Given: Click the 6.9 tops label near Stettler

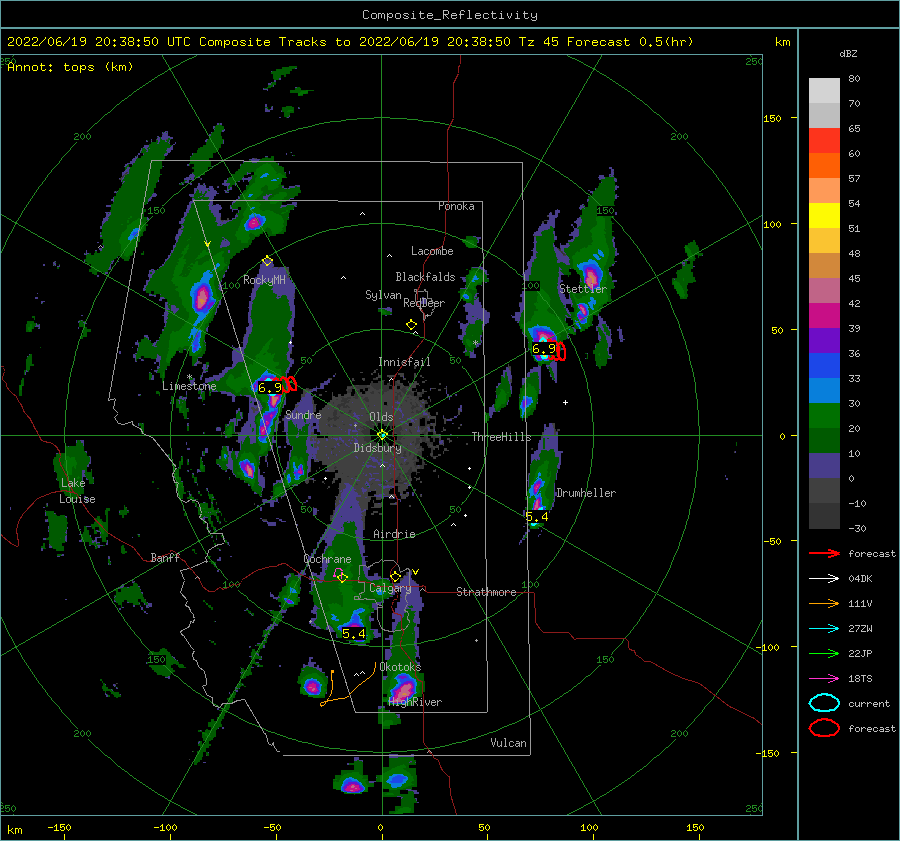Looking at the screenshot, I should coord(543,348).
